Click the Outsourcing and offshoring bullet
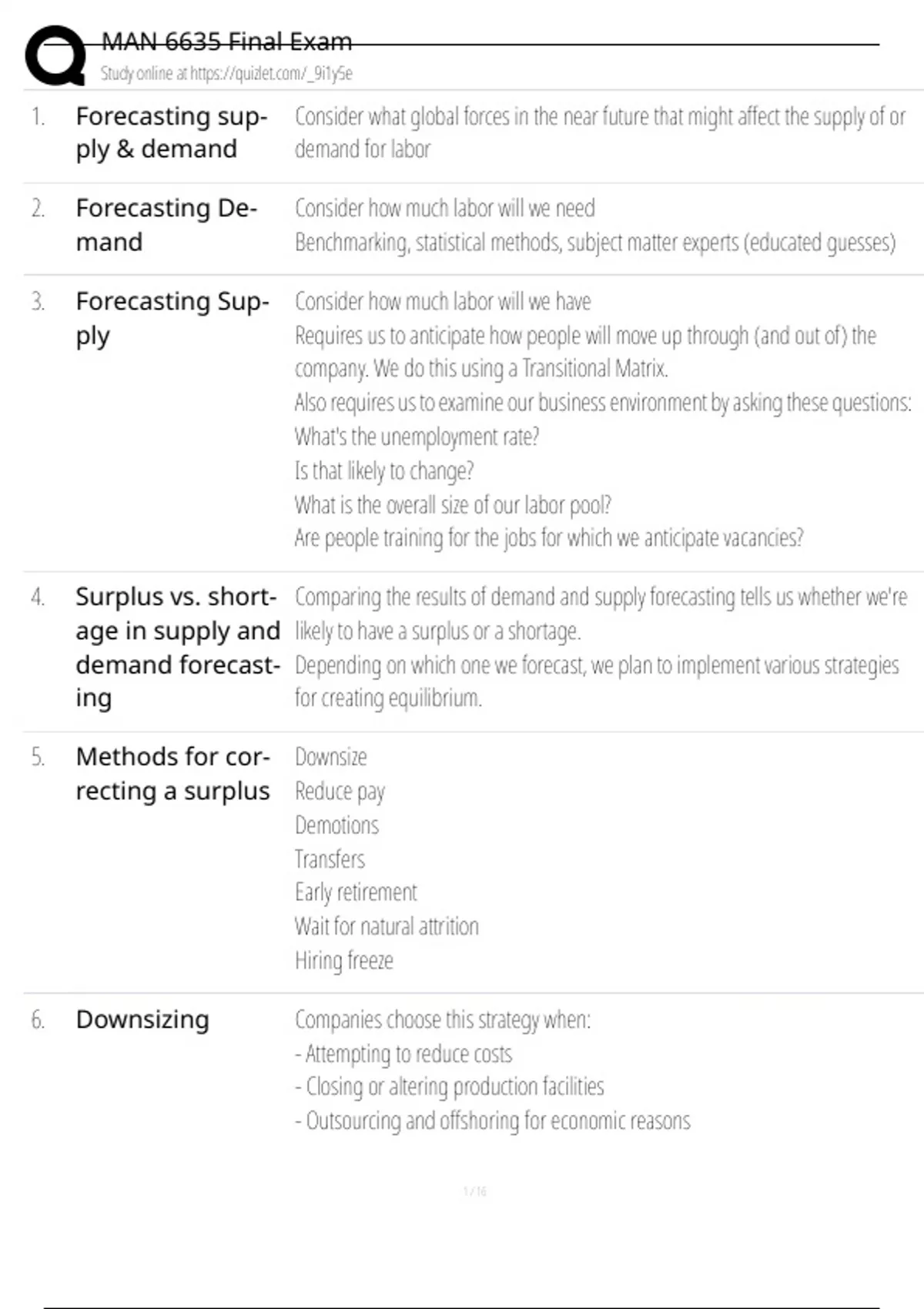Screen dimensions: 924x1309 point(493,1120)
